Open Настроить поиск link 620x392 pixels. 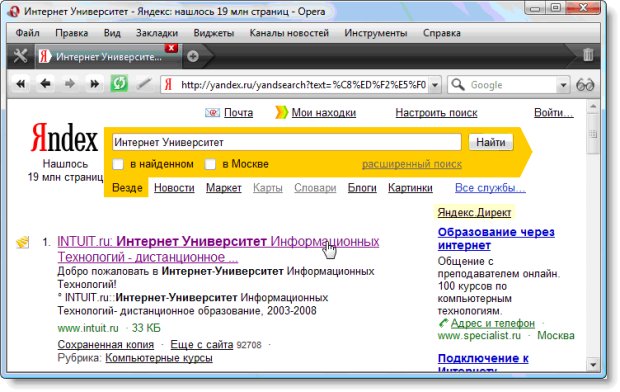[x=436, y=113]
